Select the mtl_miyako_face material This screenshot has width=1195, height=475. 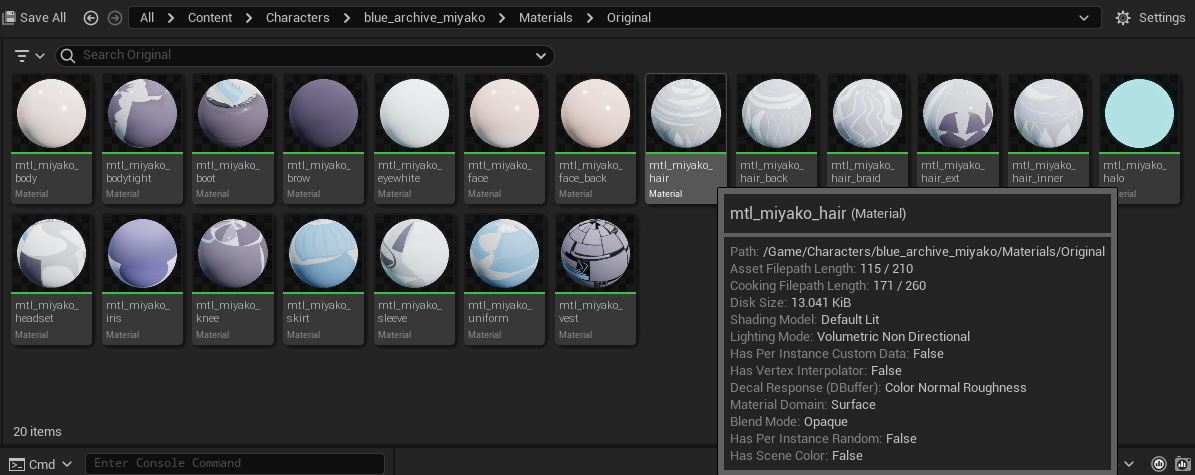click(504, 139)
